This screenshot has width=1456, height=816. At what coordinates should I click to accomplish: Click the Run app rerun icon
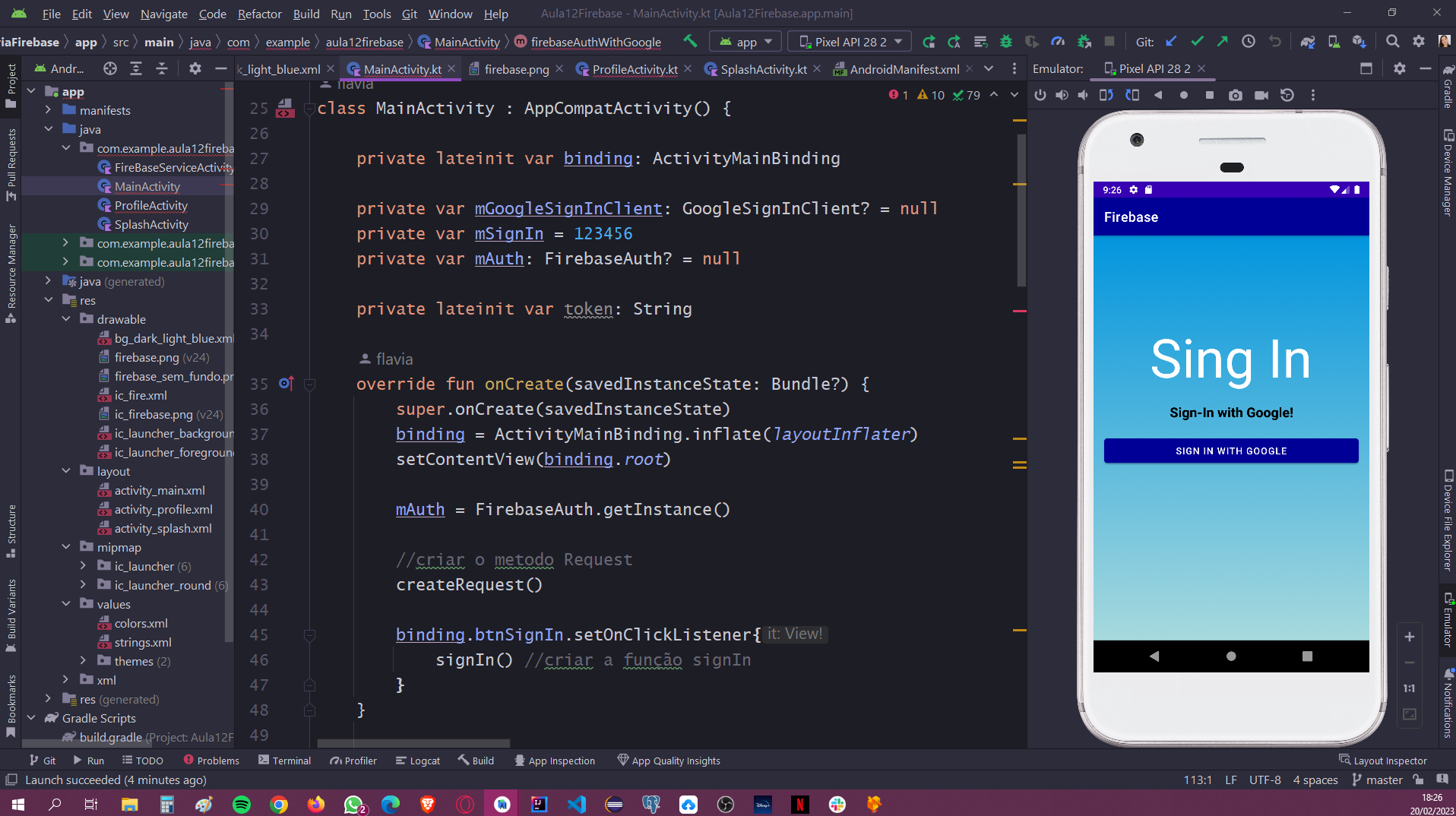point(929,42)
